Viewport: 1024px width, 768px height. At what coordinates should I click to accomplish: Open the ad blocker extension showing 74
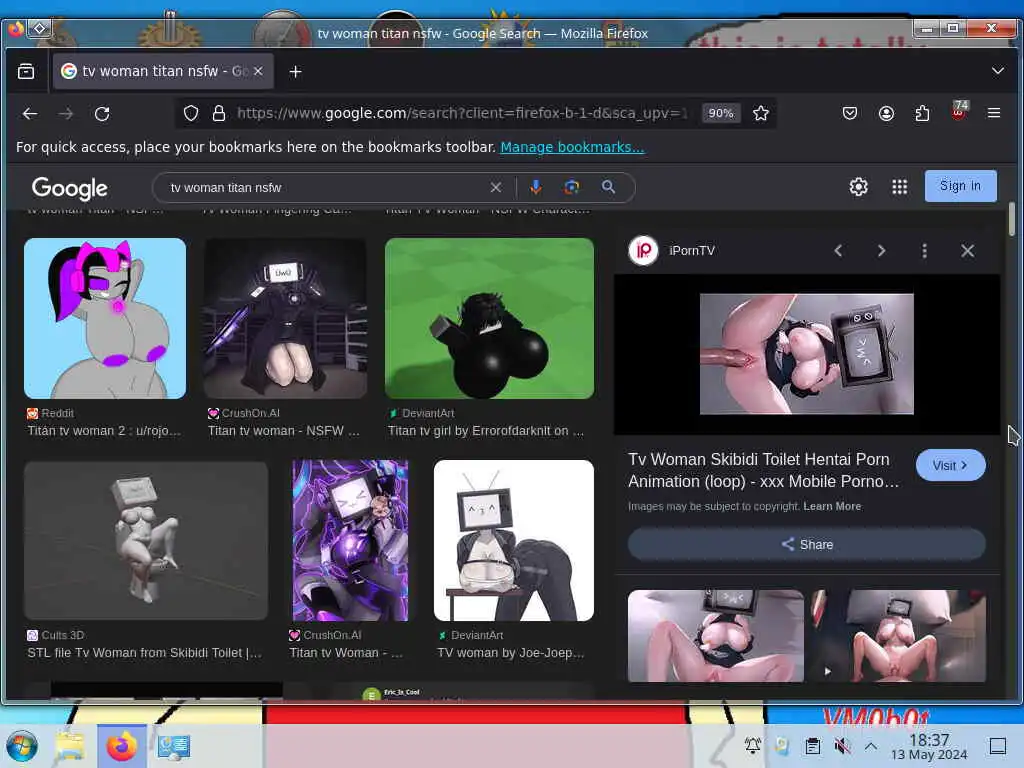[x=959, y=111]
